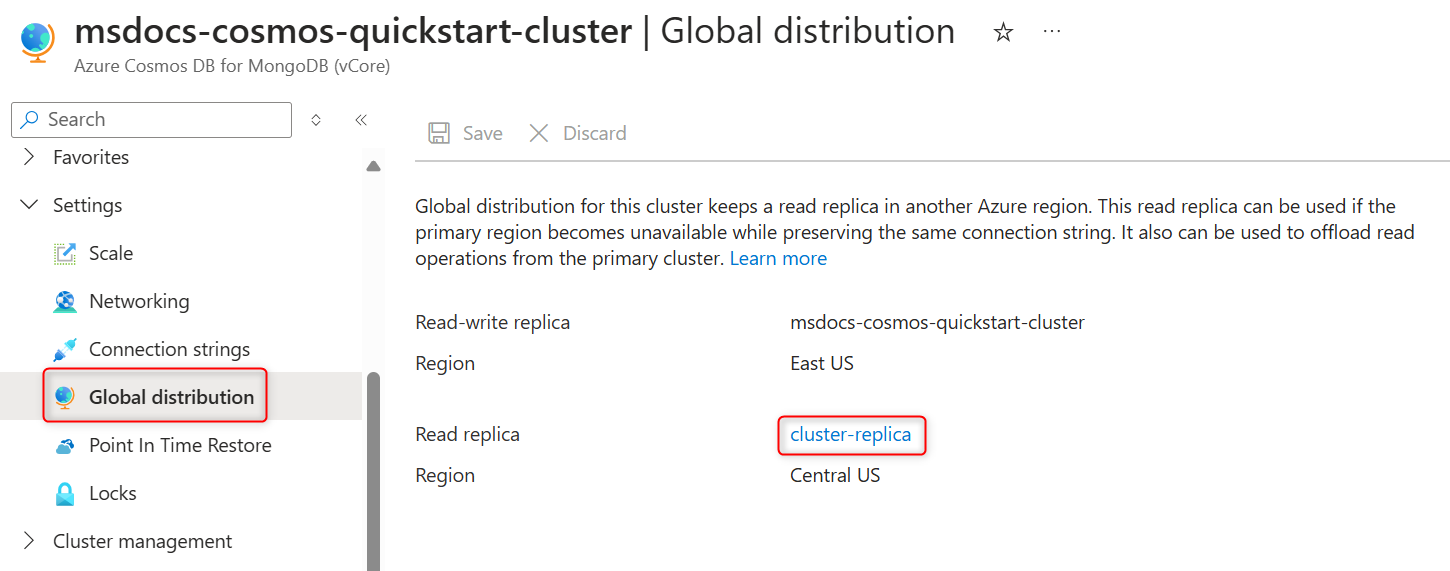This screenshot has height=571, width=1450.
Task: Toggle expand/collapse all menu groups
Action: pos(316,120)
